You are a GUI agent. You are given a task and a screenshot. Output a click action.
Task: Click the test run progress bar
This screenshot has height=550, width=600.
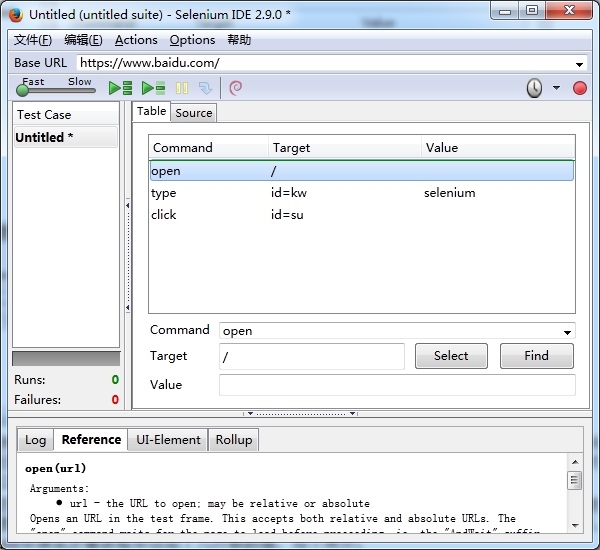click(x=66, y=359)
